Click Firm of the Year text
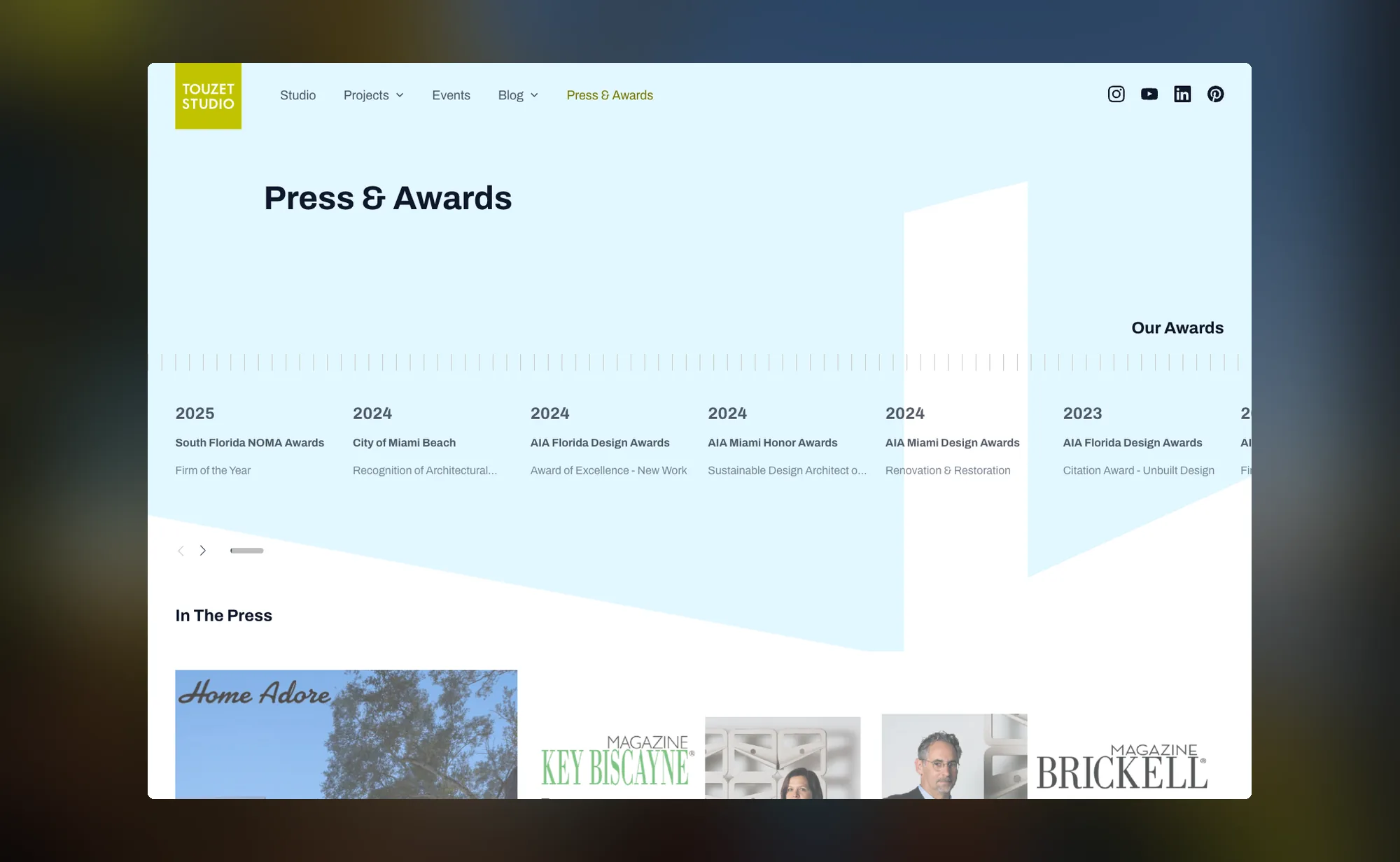The width and height of the screenshot is (1400, 862). click(213, 470)
